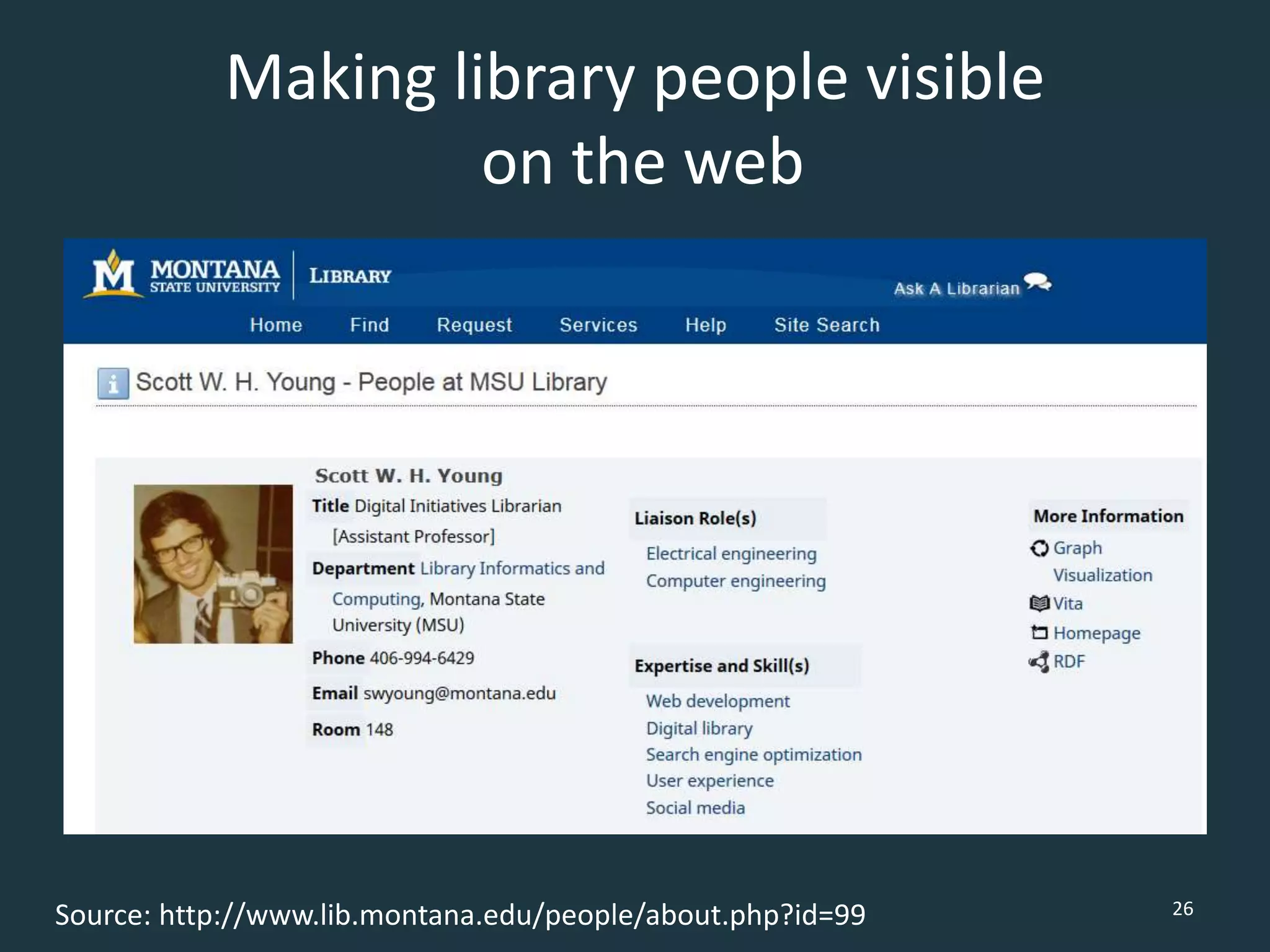1270x952 pixels.
Task: Click the Library text in header
Action: (350, 276)
